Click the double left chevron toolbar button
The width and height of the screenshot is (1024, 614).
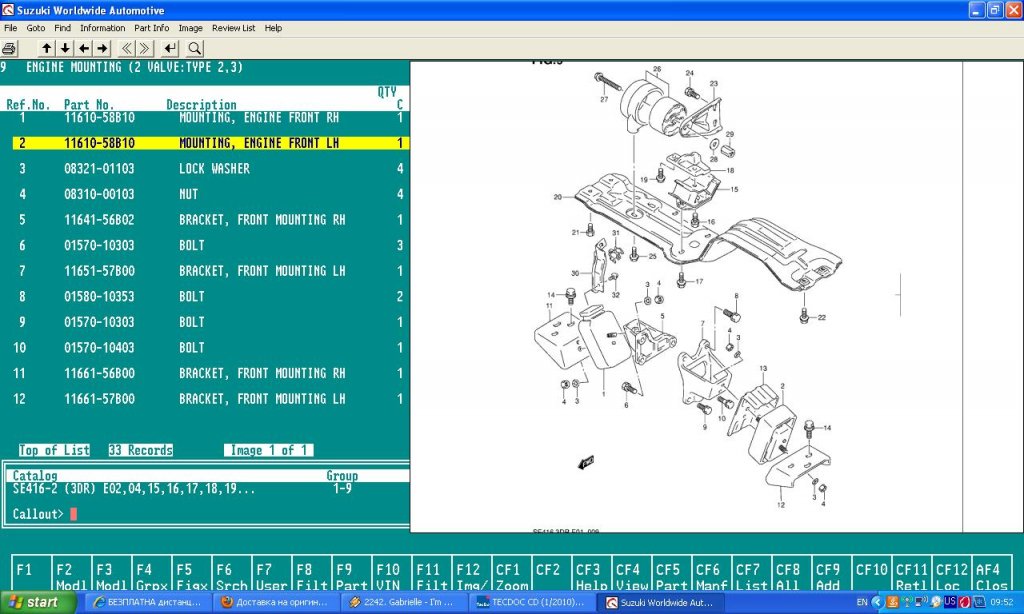coord(127,48)
